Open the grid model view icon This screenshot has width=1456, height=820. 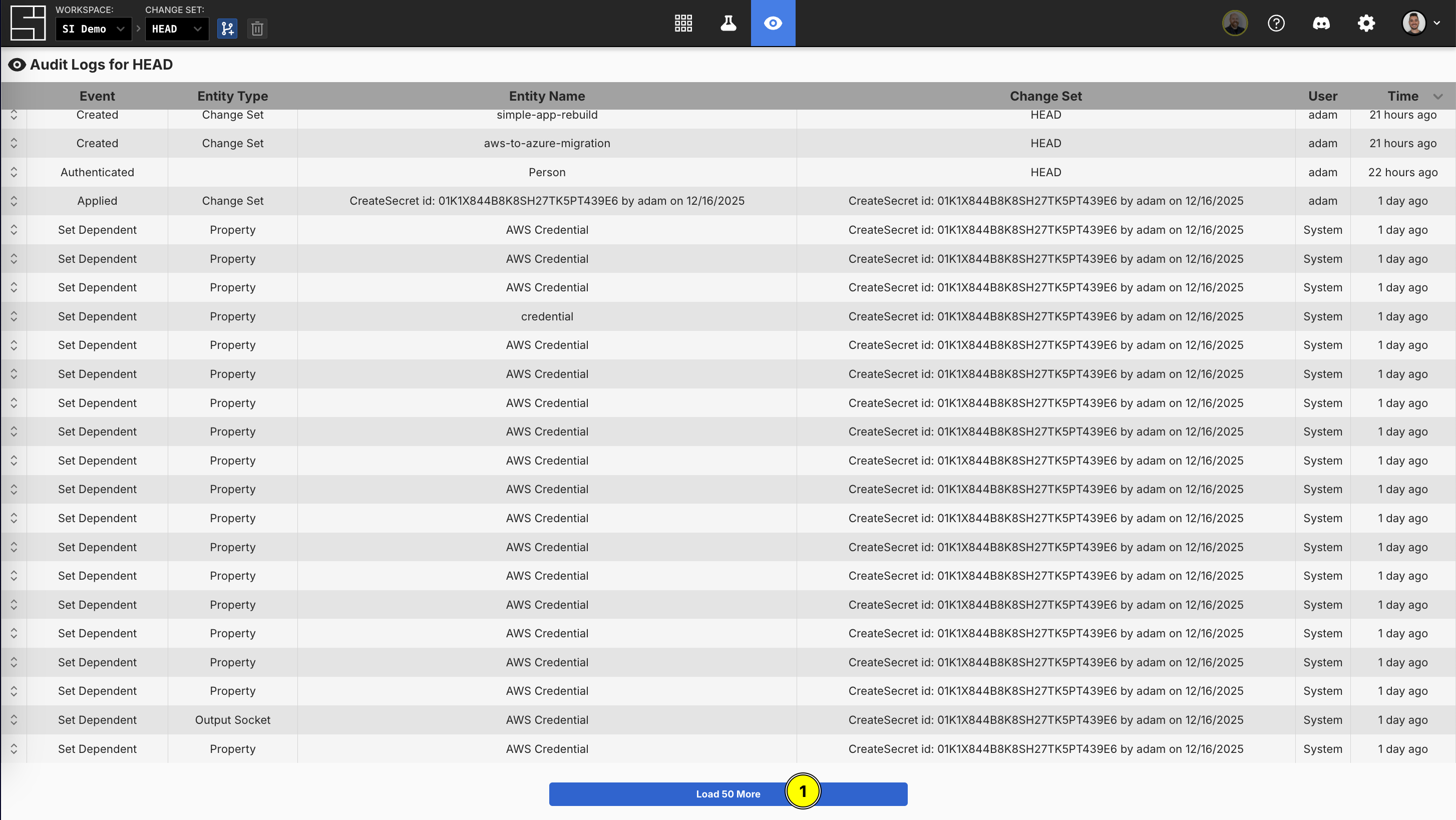[x=683, y=23]
